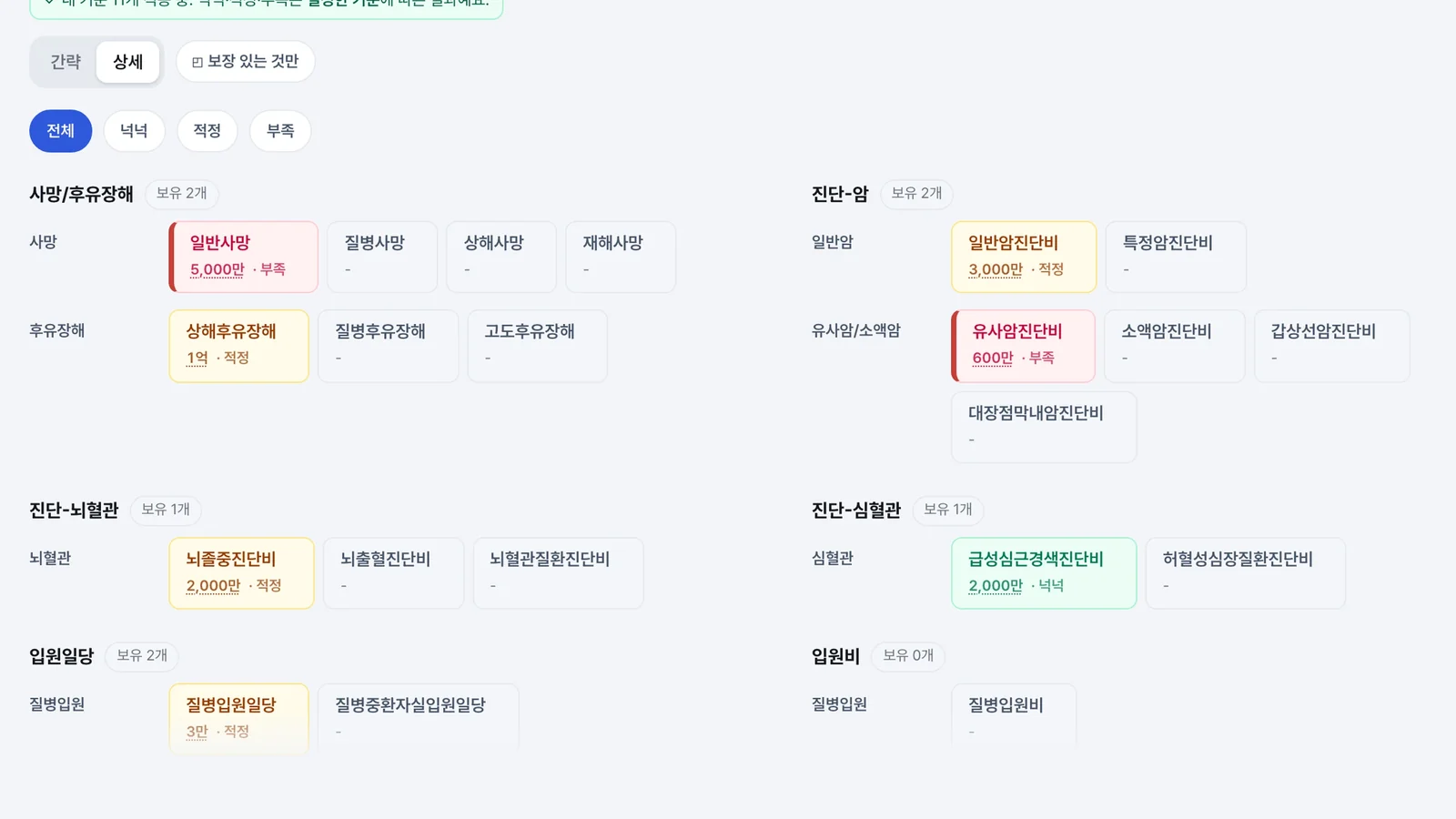
Task: Click the 대장점막내암진단비 card
Action: tap(1044, 427)
